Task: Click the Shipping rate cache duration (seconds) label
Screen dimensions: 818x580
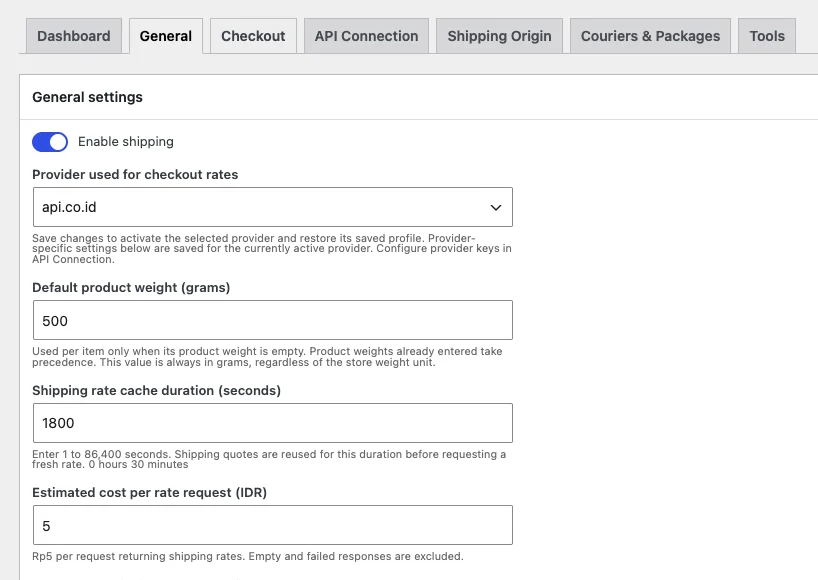Action: click(x=157, y=391)
